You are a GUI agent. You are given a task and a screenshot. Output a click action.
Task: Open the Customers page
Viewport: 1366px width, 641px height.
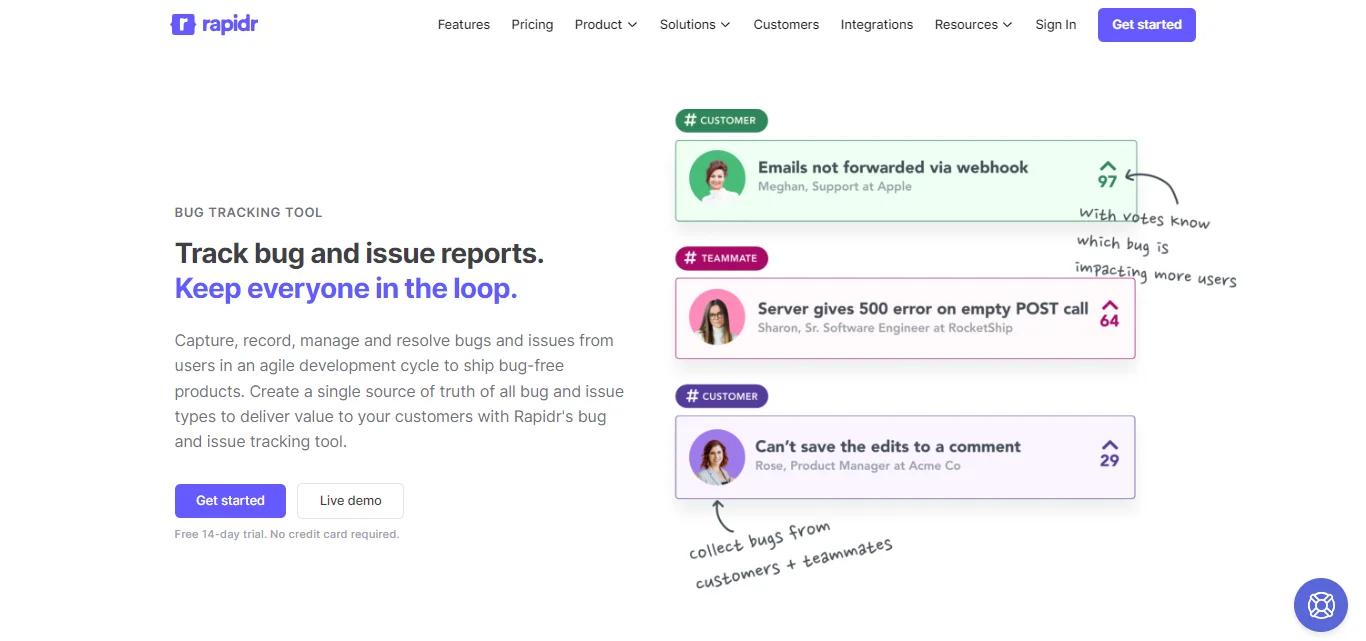pyautogui.click(x=786, y=24)
